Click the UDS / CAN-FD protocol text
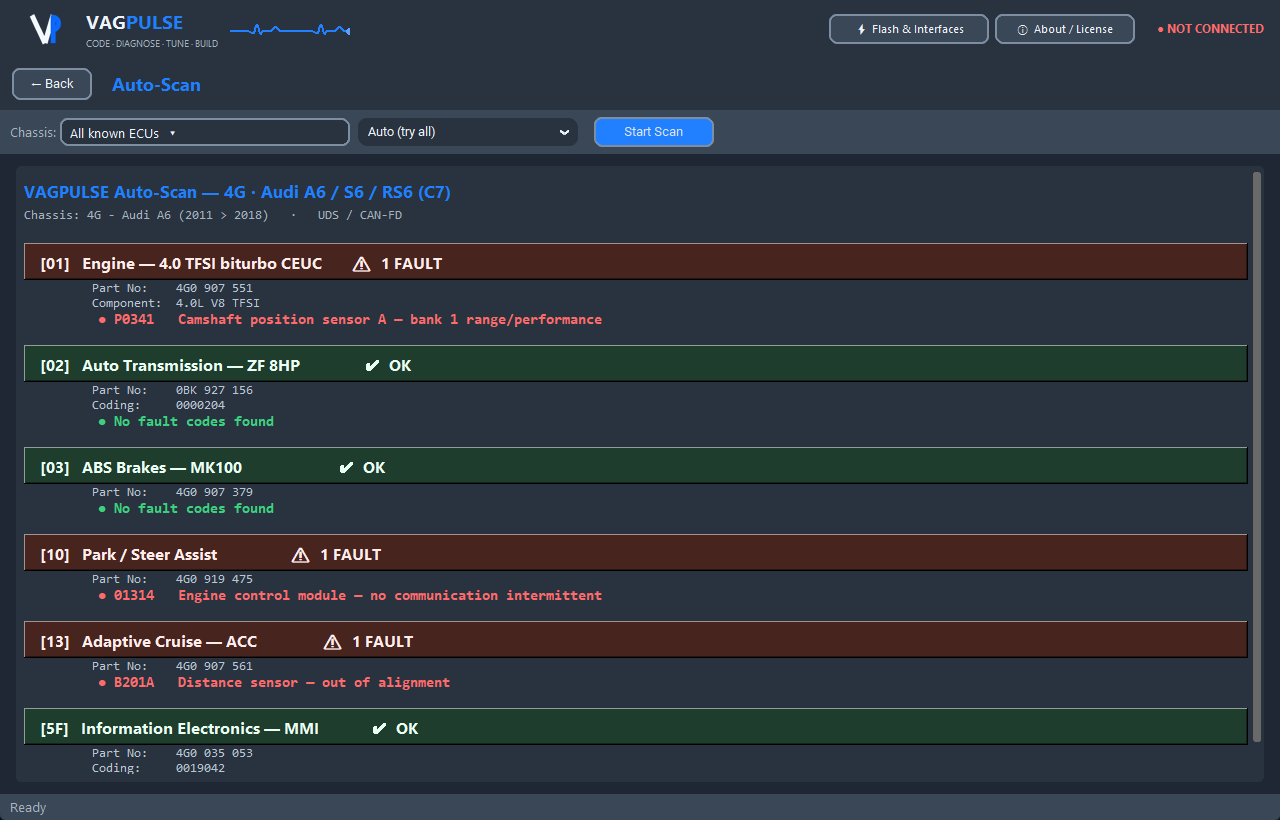 click(360, 215)
